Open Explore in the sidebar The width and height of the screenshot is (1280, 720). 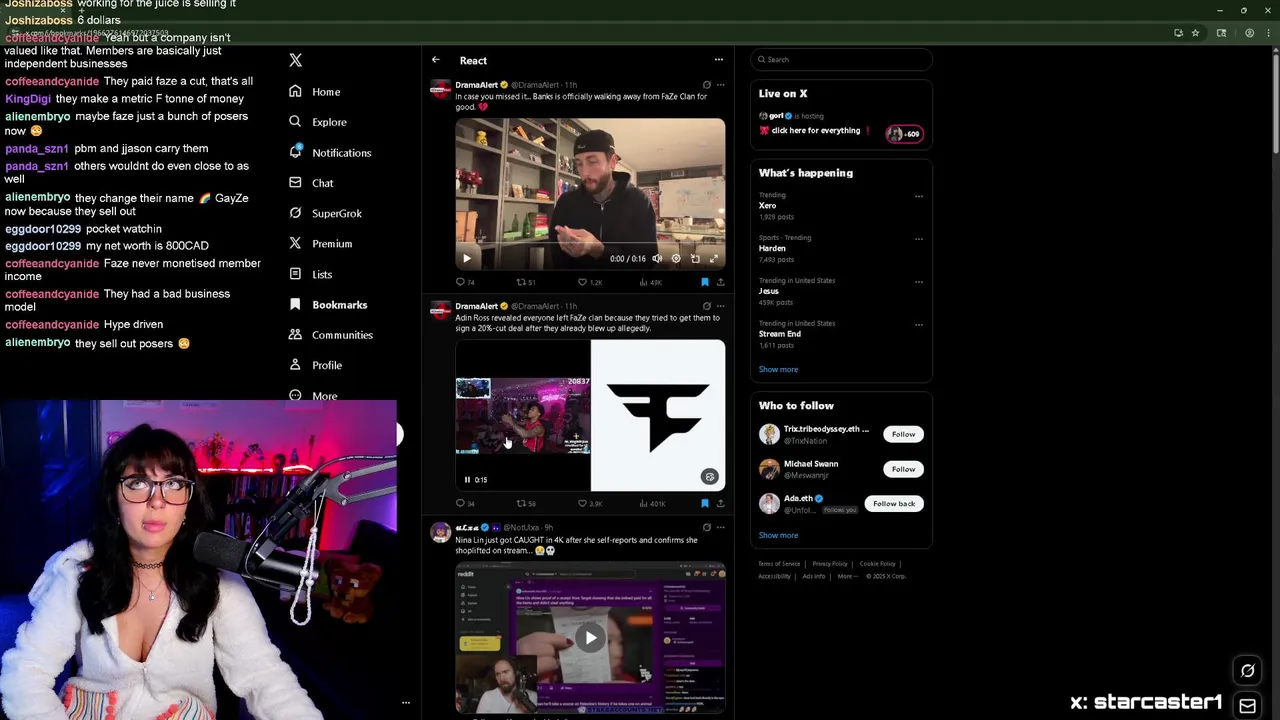(329, 122)
